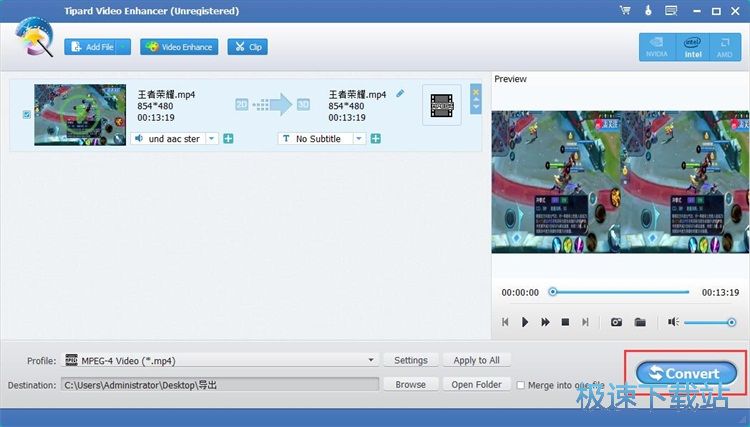Open the Clip tool

coord(247,47)
